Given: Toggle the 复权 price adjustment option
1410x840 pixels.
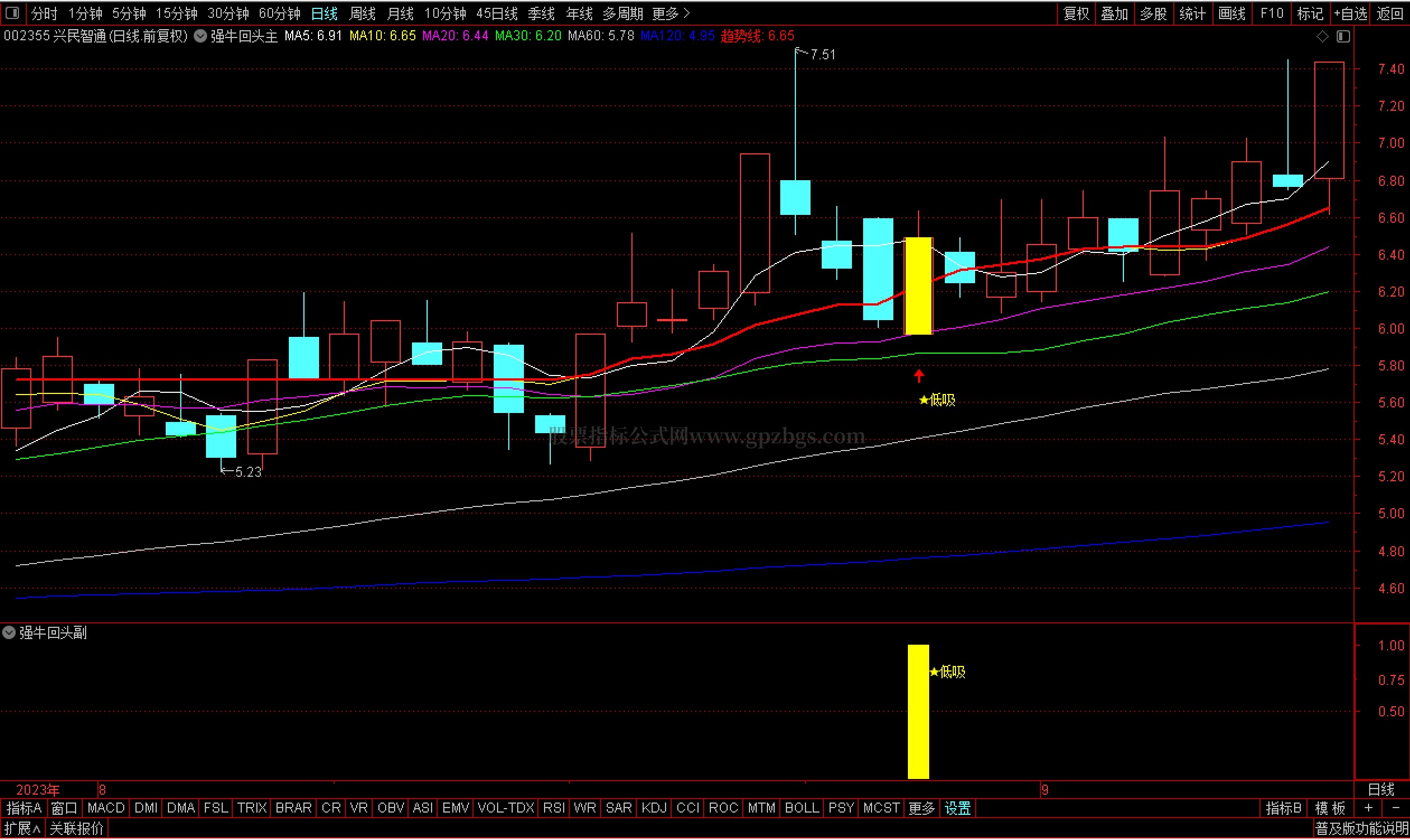Looking at the screenshot, I should point(1076,13).
